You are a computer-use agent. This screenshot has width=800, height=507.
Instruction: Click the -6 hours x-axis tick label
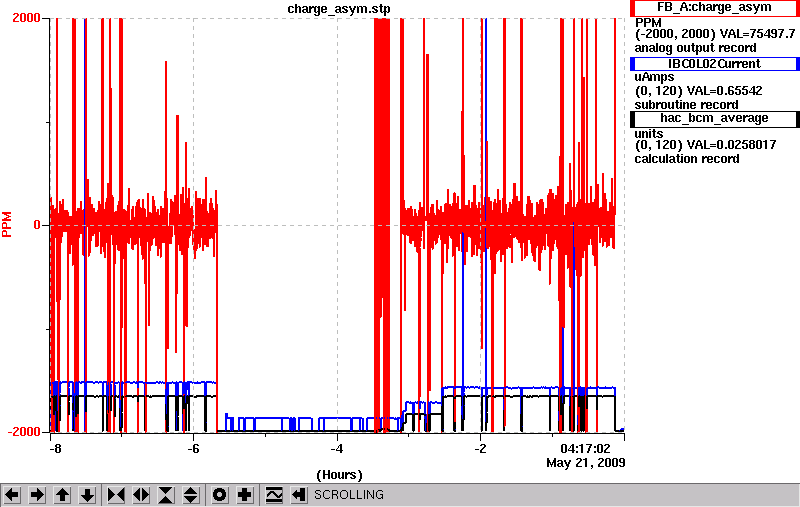(193, 449)
